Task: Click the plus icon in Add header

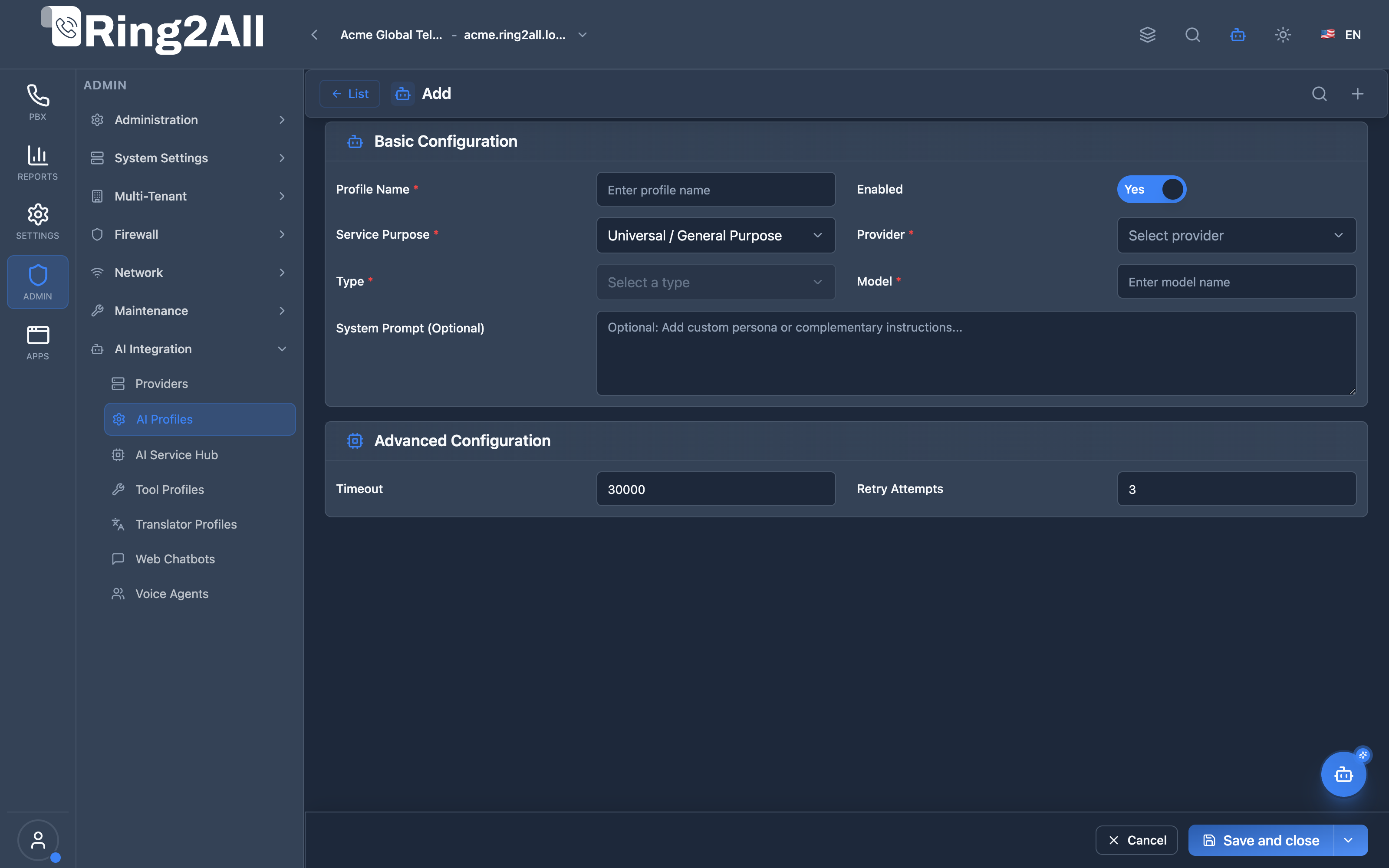Action: pyautogui.click(x=1357, y=94)
